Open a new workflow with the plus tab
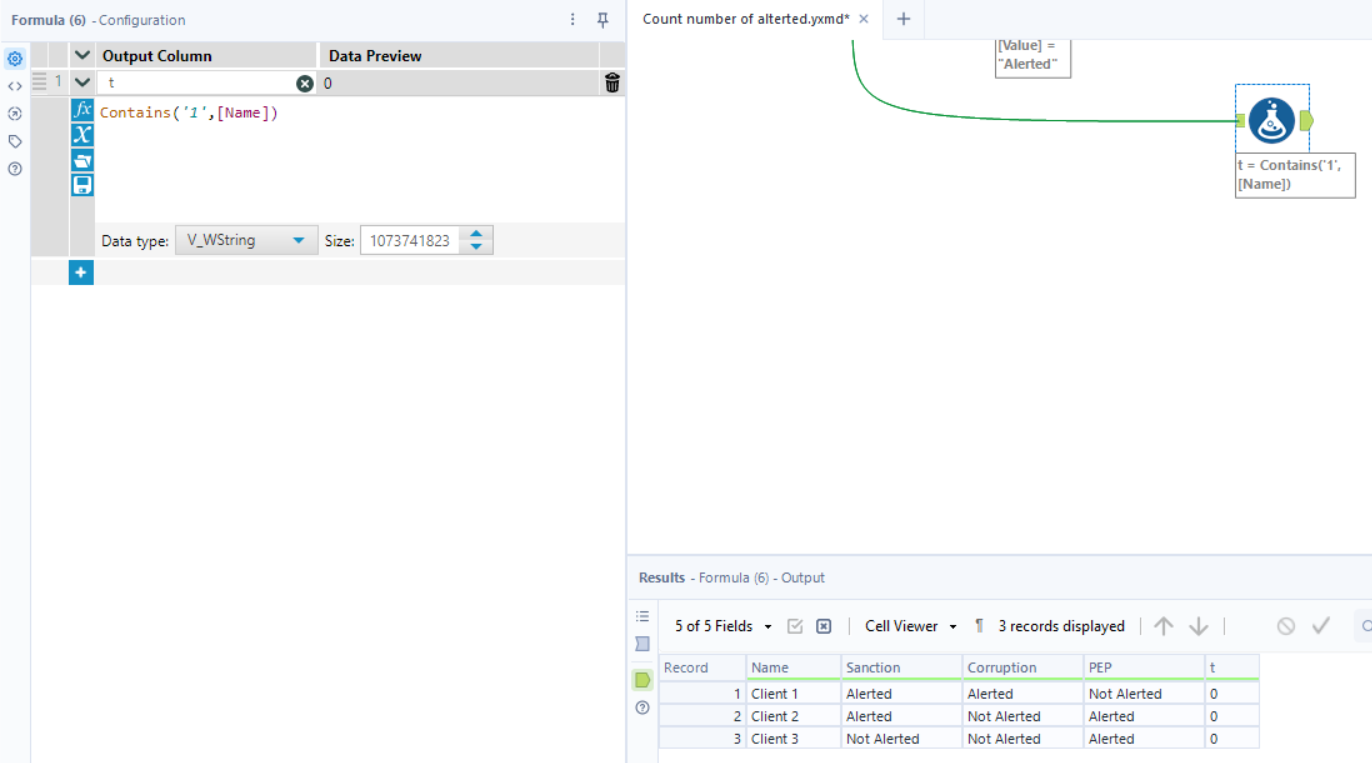This screenshot has width=1372, height=763. 903,19
